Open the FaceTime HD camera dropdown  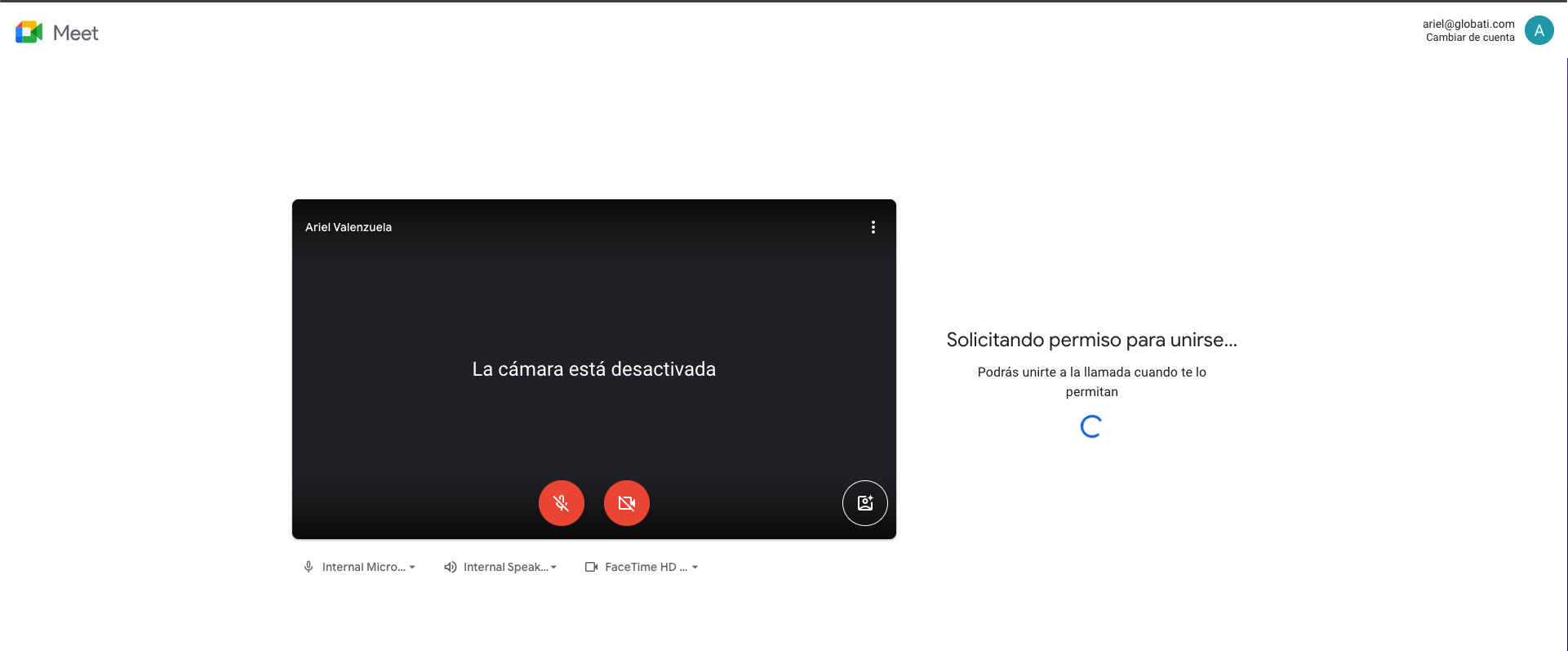(646, 567)
